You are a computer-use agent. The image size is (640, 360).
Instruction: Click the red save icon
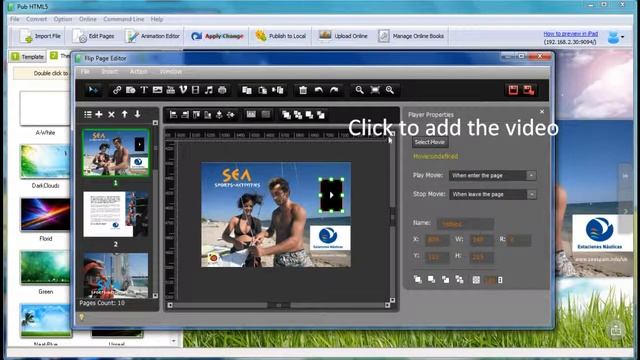pos(513,90)
